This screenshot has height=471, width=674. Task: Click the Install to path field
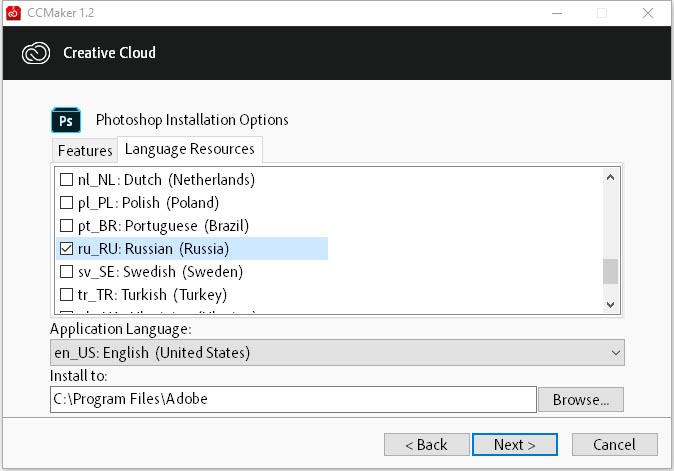pos(293,399)
